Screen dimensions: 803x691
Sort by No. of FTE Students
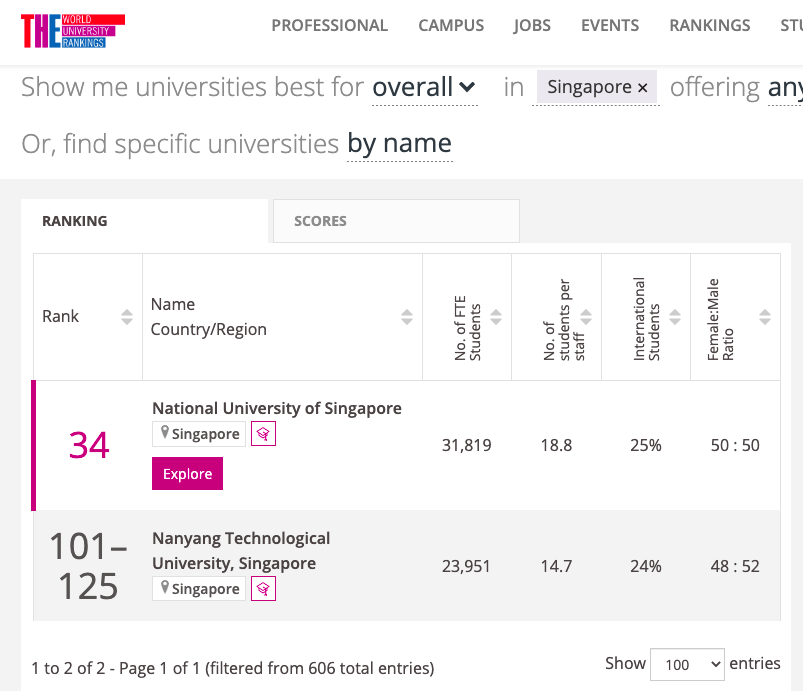coord(496,317)
